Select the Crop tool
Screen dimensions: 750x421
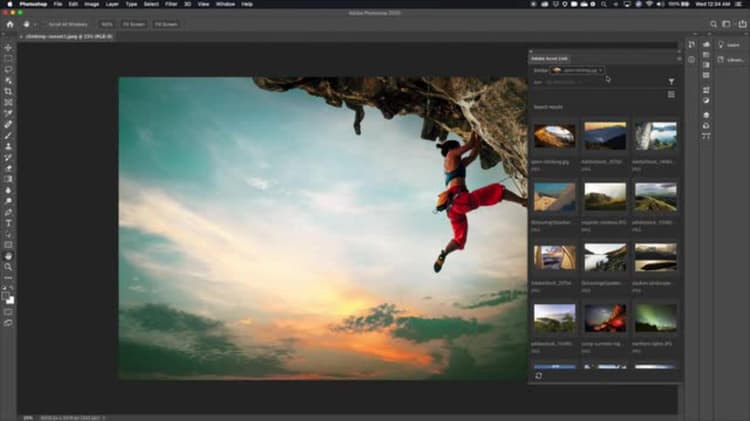[8, 91]
